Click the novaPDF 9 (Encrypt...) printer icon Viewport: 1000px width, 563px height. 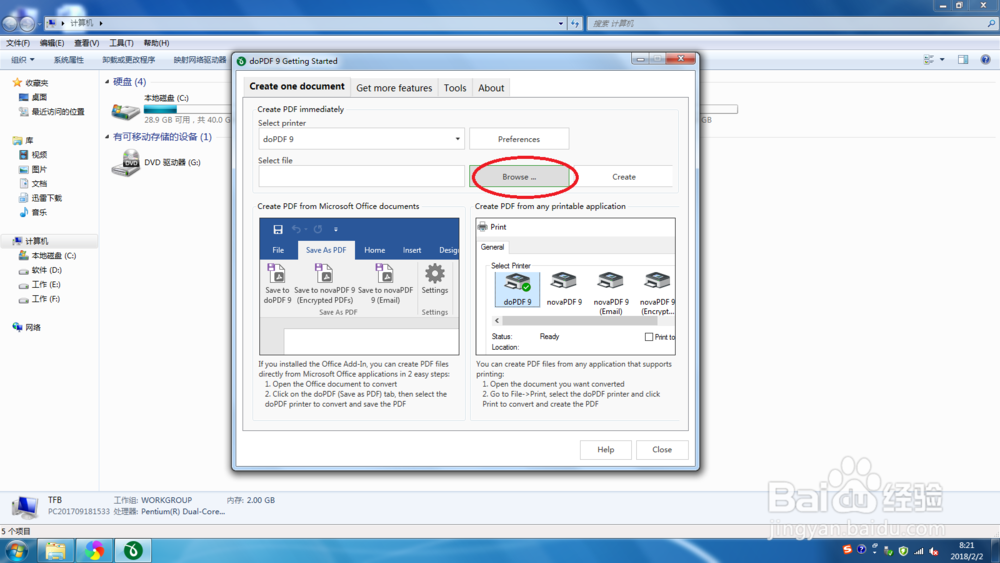pyautogui.click(x=657, y=293)
